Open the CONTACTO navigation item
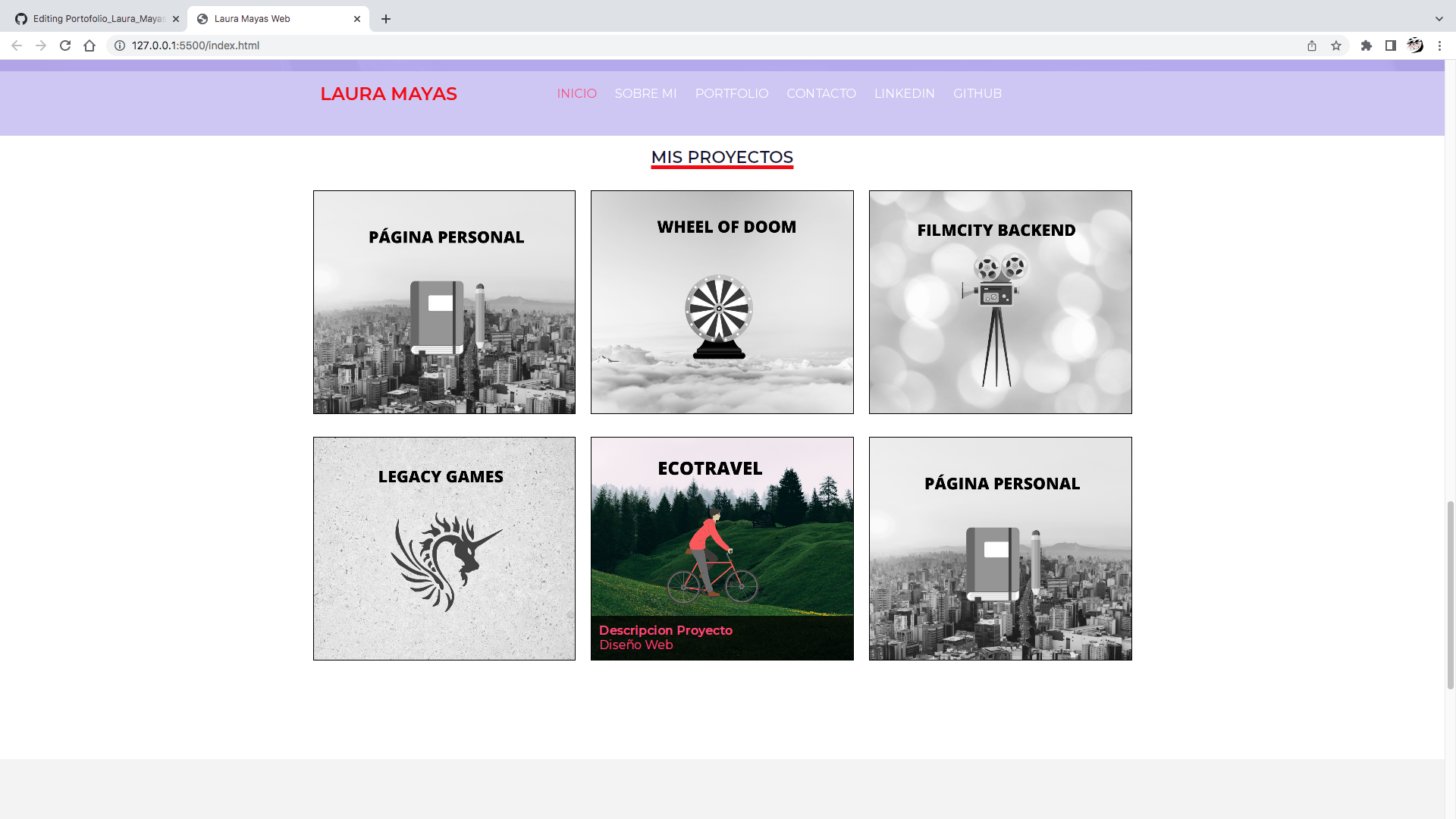 coord(821,93)
